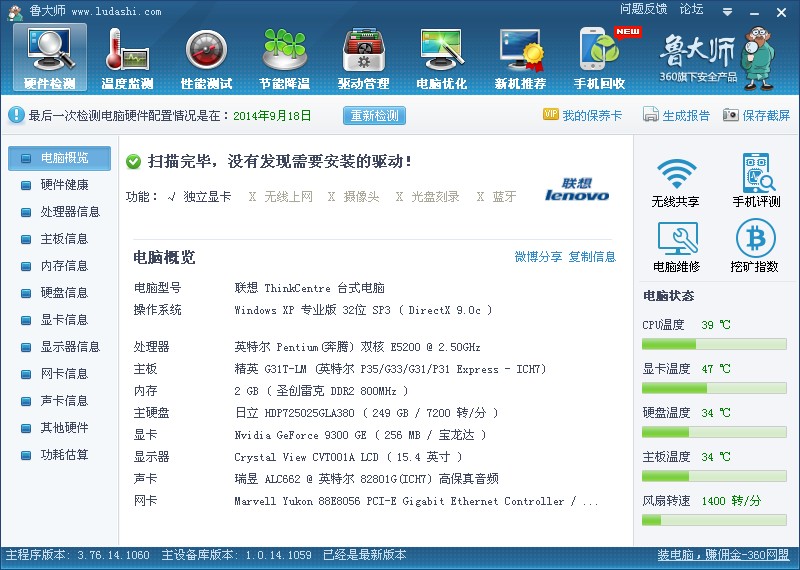Click 已经是最新版本 in status bar

coord(365,555)
